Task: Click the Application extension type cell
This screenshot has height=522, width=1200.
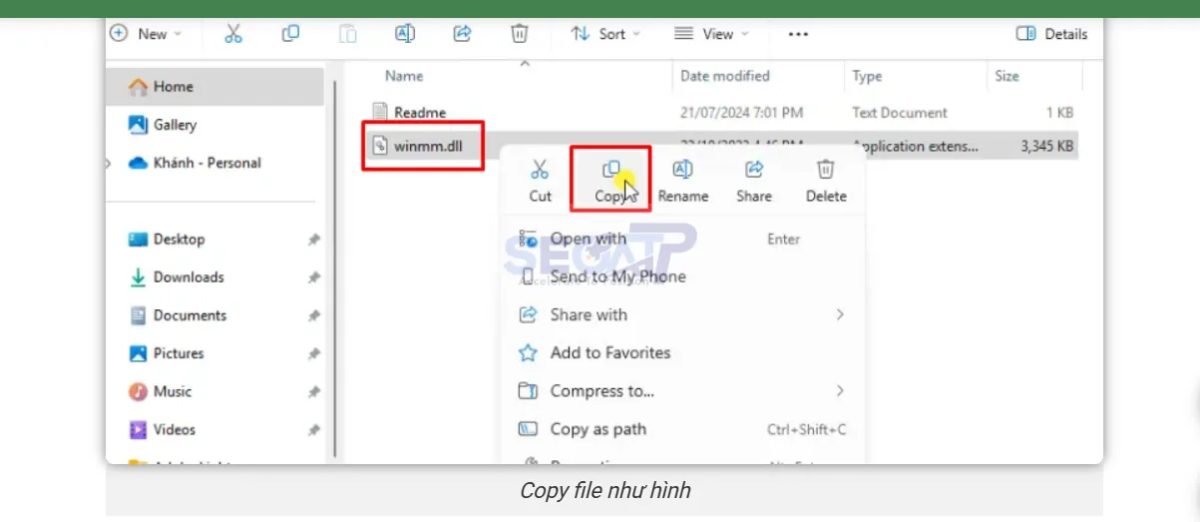Action: 915,146
